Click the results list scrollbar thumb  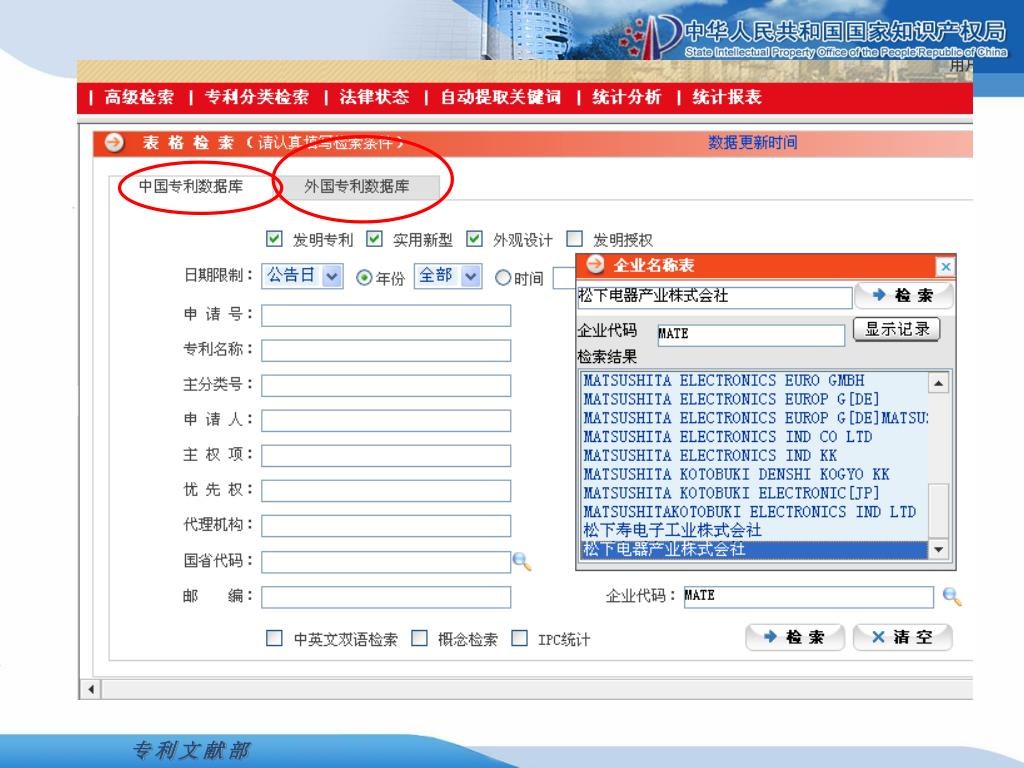coord(938,511)
